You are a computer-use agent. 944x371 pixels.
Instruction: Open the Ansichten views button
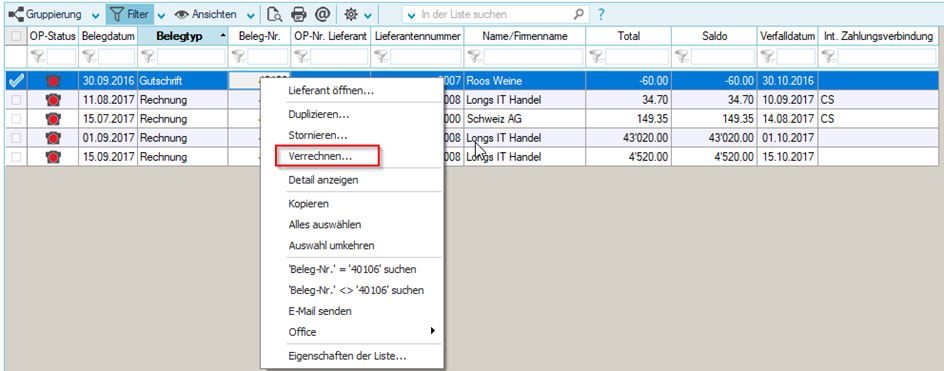206,14
